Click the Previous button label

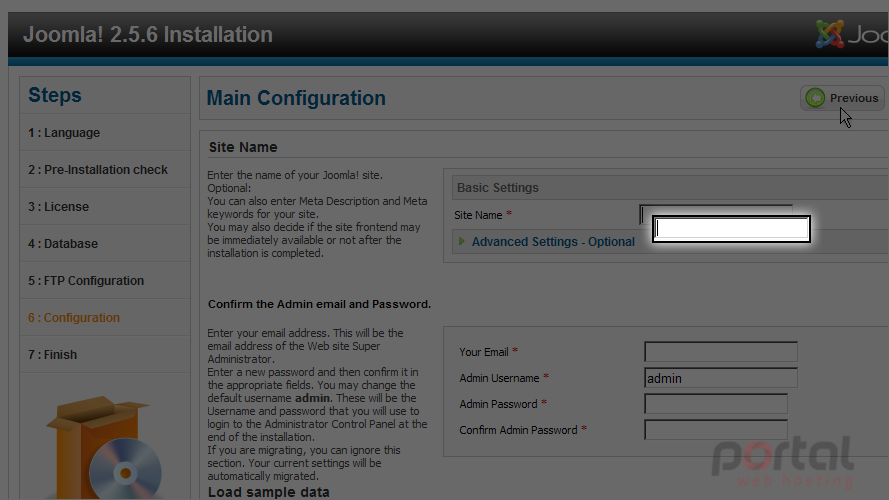point(854,98)
